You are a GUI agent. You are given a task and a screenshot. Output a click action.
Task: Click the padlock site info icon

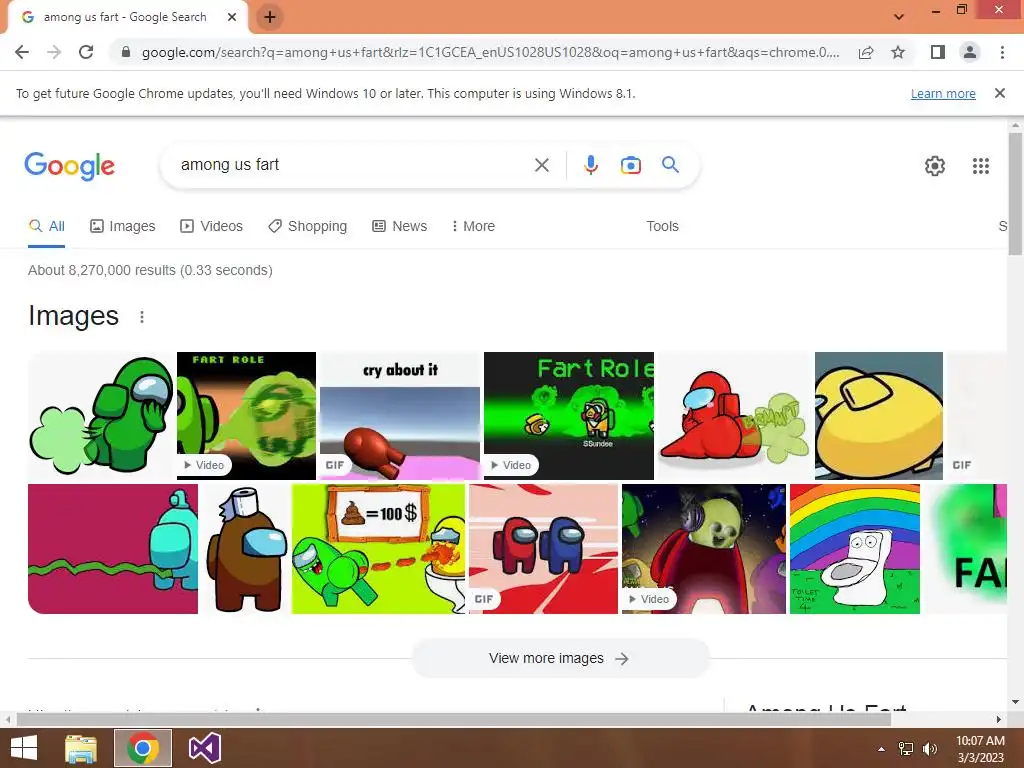coord(126,52)
